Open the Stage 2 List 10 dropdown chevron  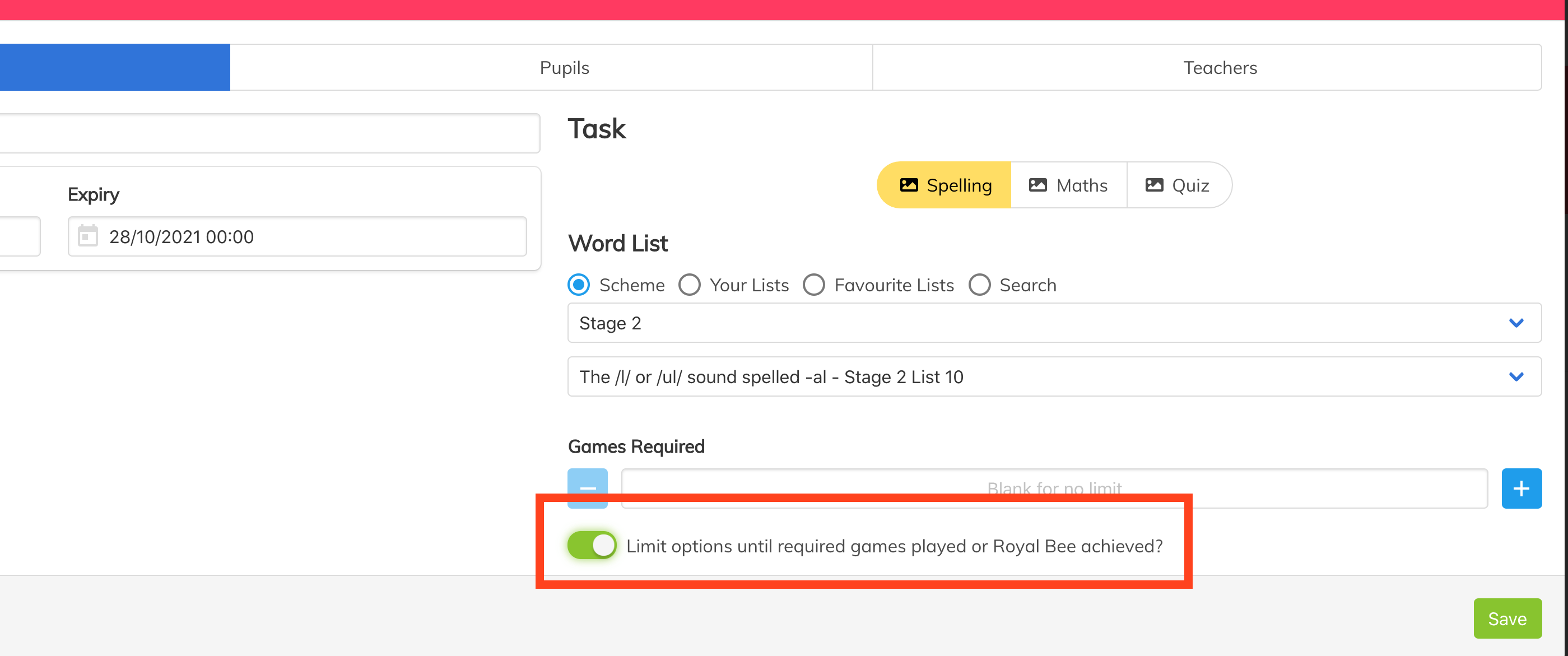click(x=1516, y=376)
